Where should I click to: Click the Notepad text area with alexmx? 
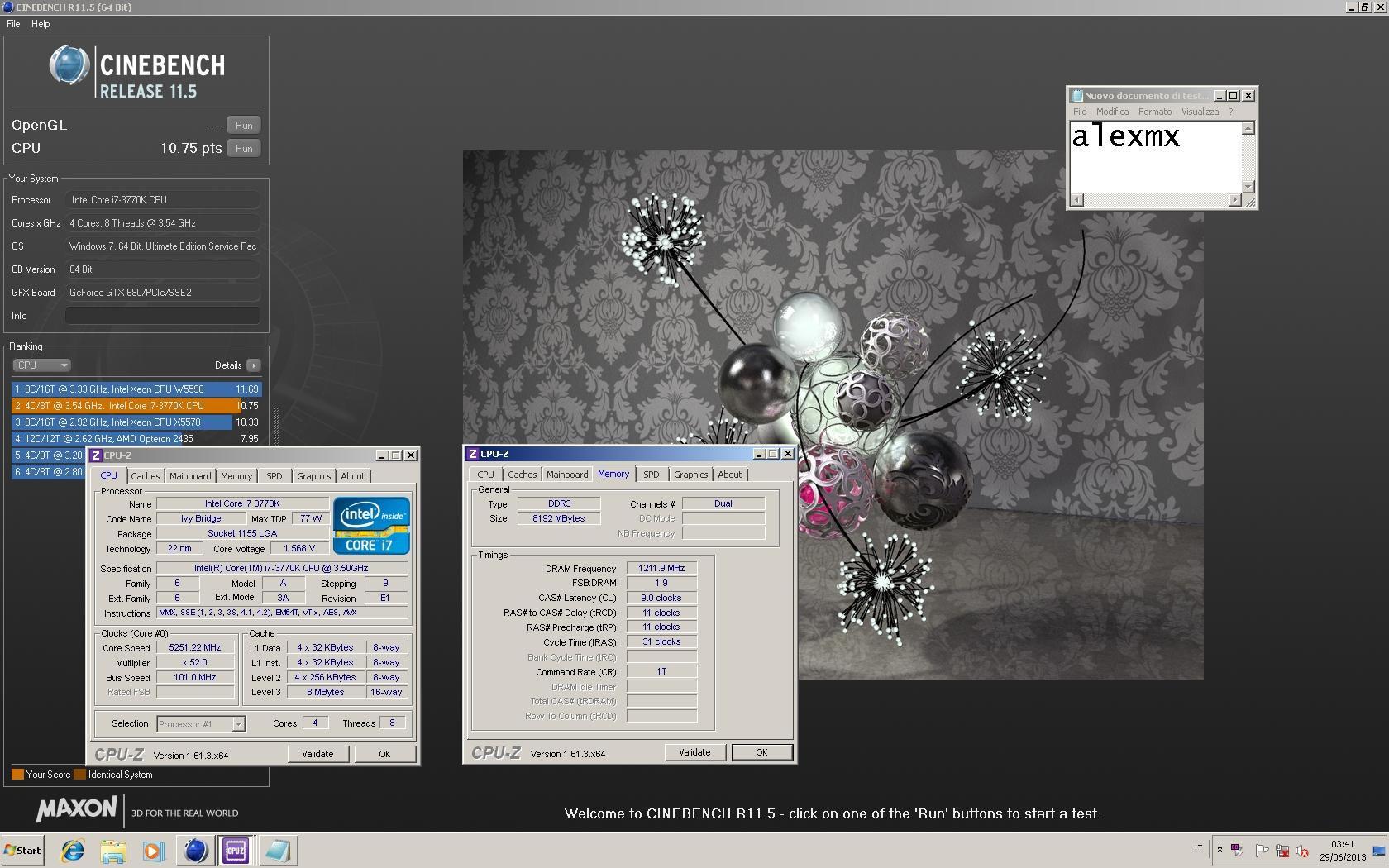pos(1156,157)
